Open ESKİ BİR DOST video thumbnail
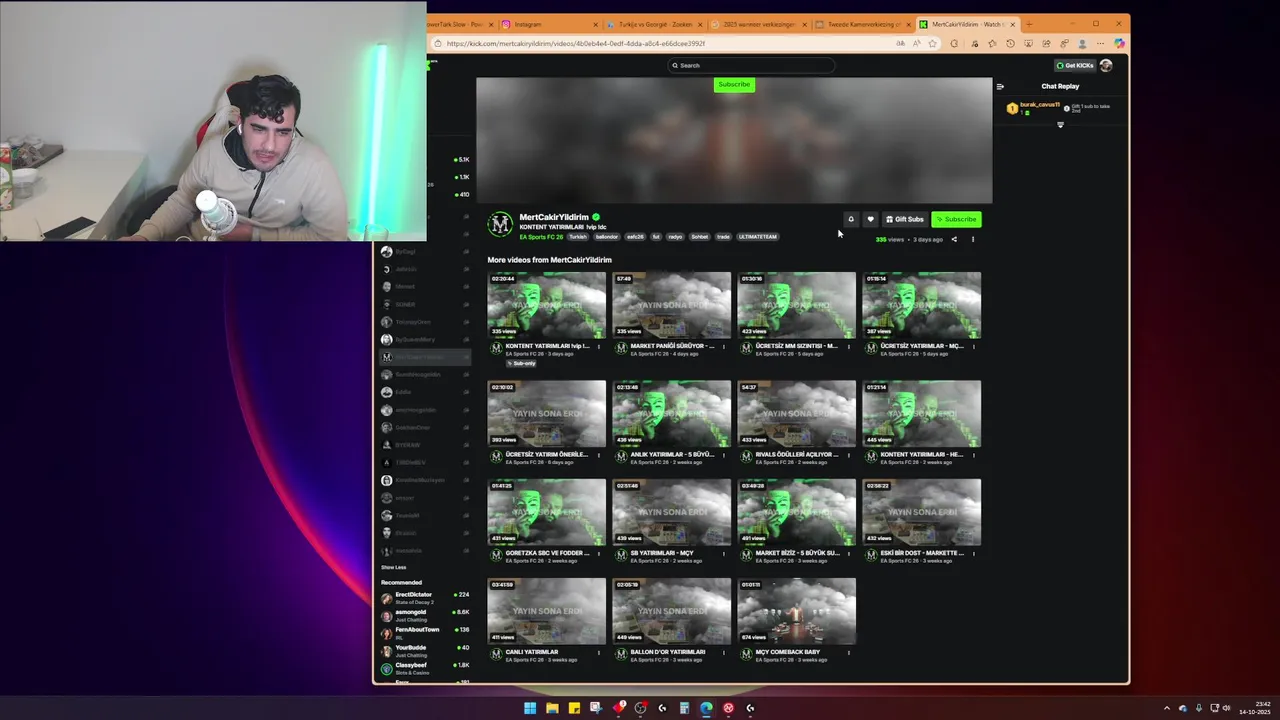Screen dimensions: 1280x720 (x=922, y=512)
